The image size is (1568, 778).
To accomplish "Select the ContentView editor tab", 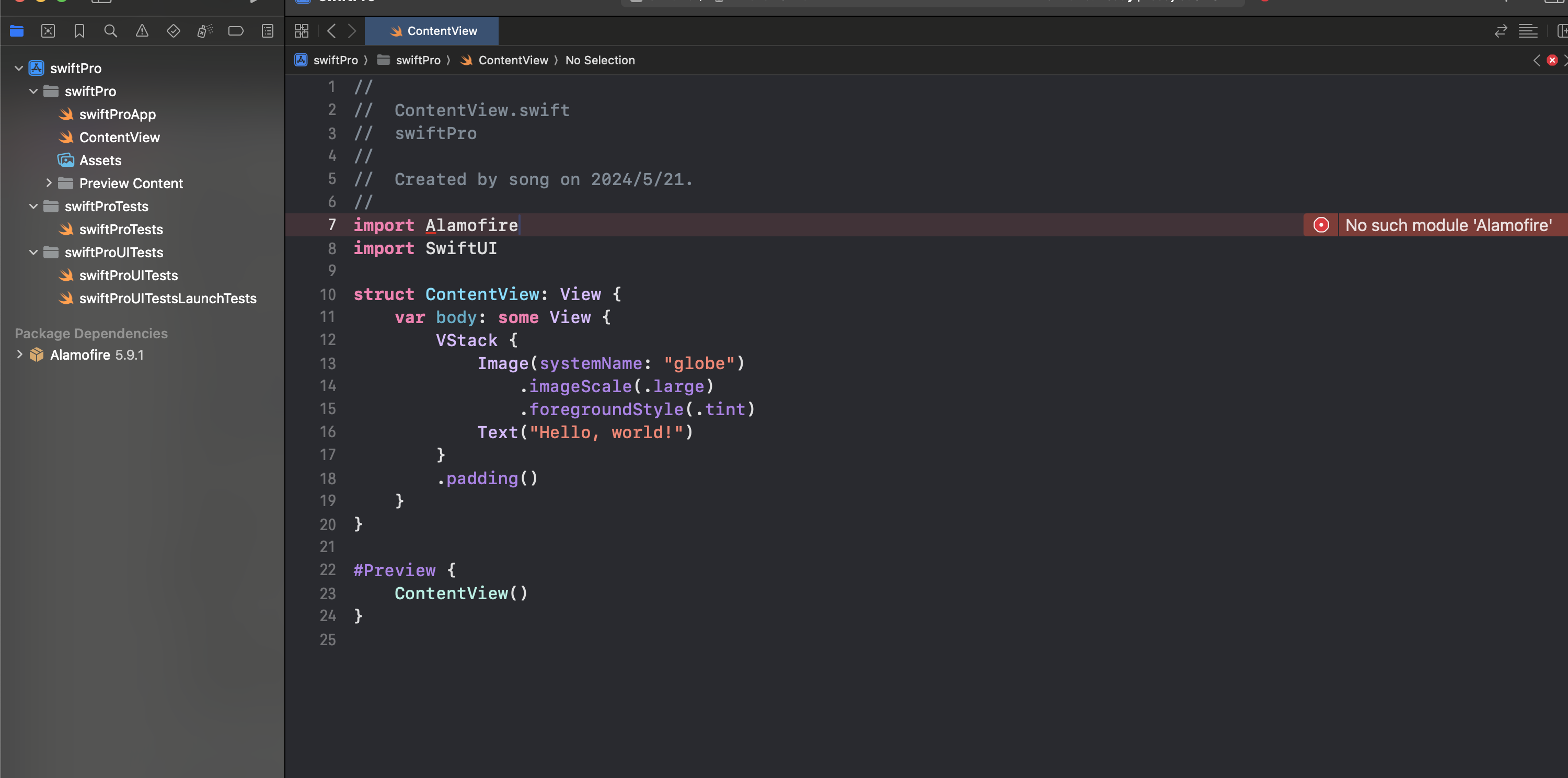I will 432,31.
